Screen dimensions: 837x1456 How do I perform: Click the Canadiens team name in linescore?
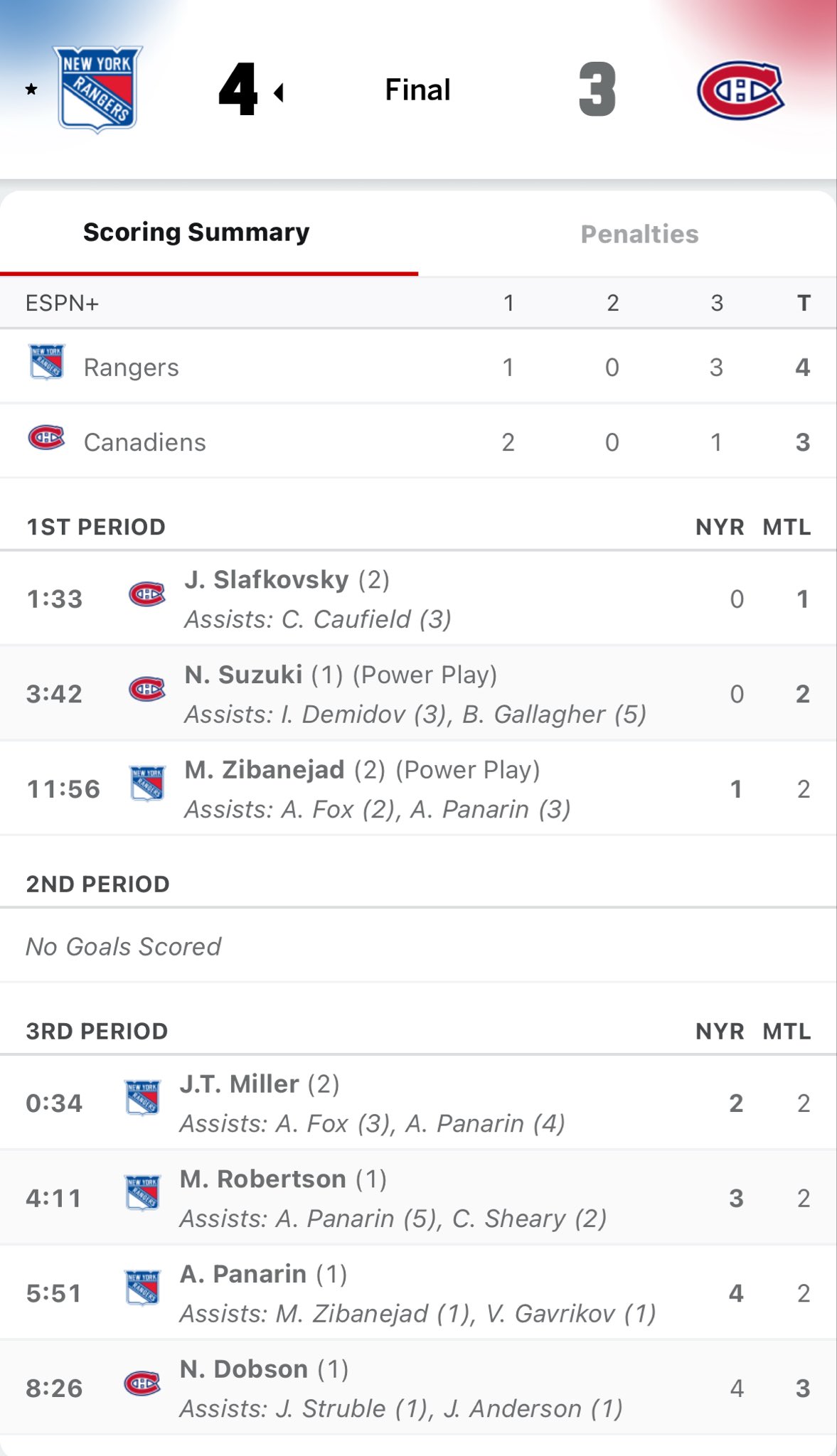coord(145,442)
